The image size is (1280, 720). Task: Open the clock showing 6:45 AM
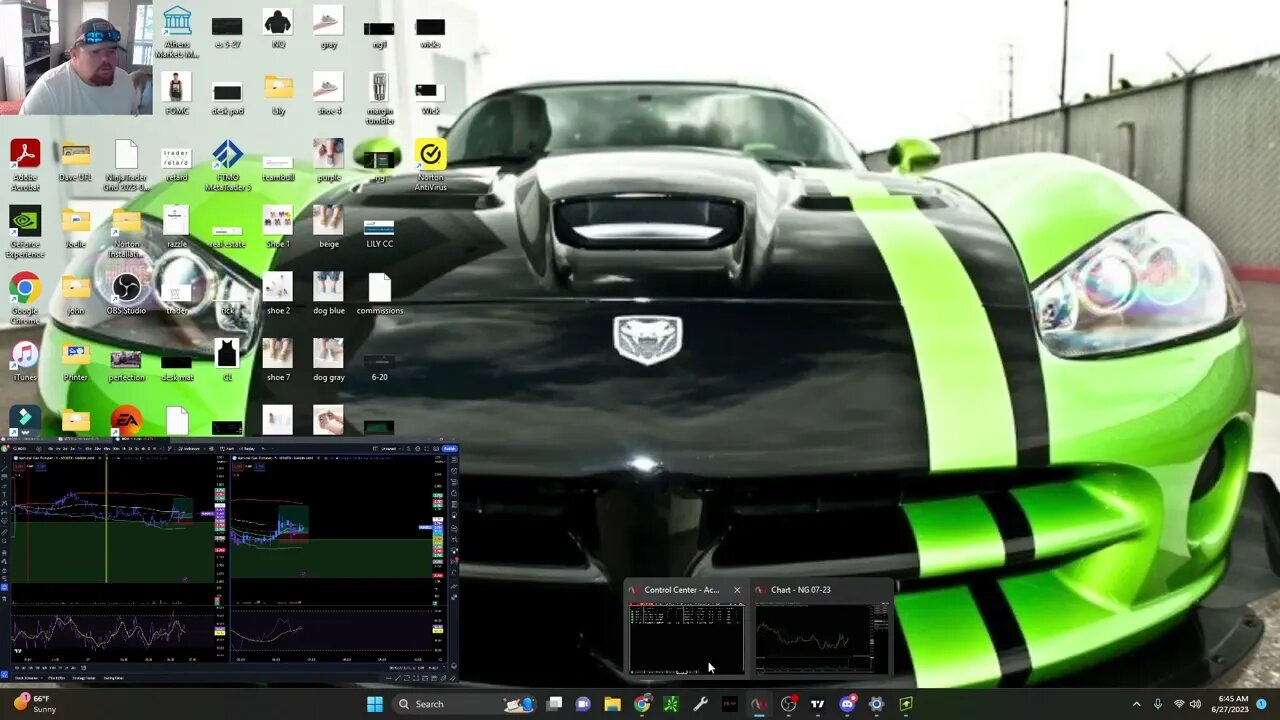point(1232,704)
